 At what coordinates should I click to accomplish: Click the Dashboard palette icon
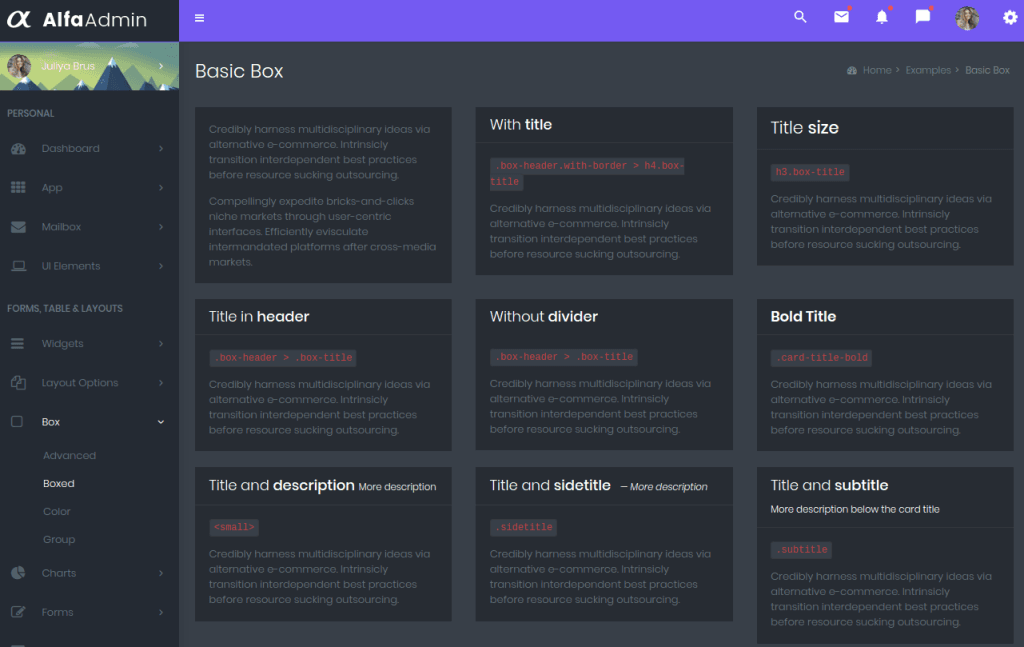(18, 149)
